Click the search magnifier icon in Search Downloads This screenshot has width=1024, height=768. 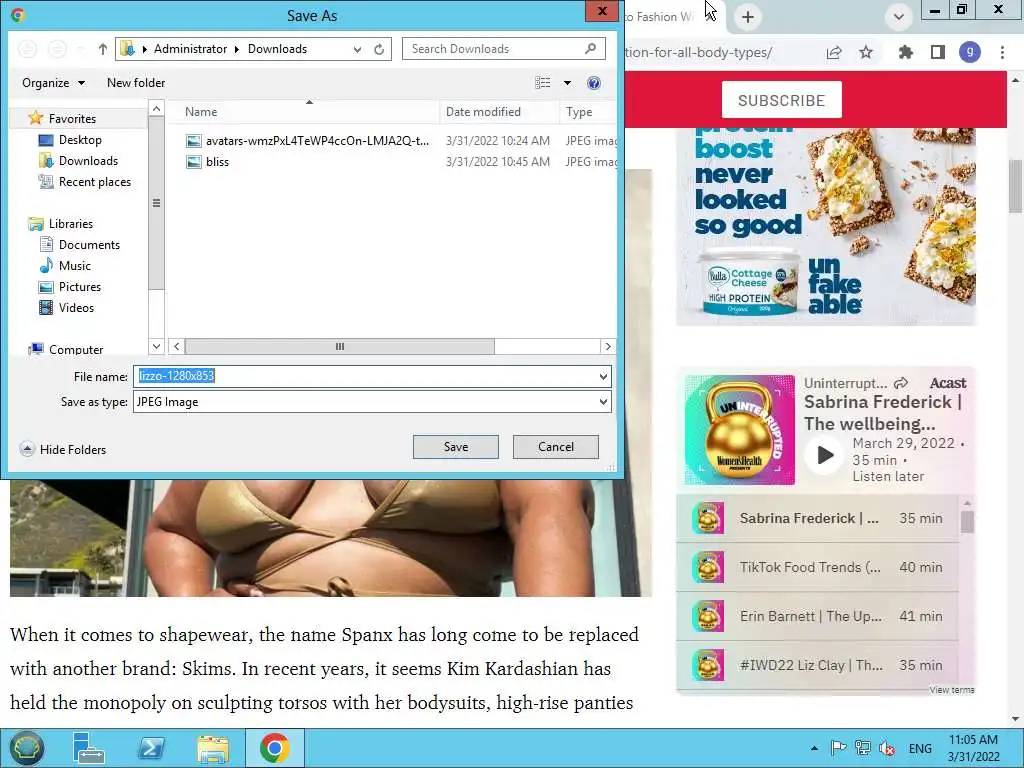click(x=590, y=48)
